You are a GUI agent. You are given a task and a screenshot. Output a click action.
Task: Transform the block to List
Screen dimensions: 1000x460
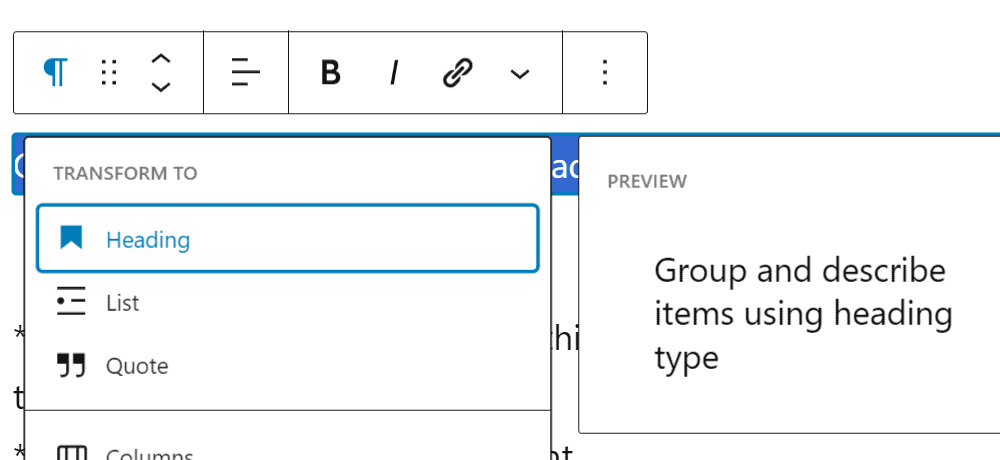tap(123, 303)
